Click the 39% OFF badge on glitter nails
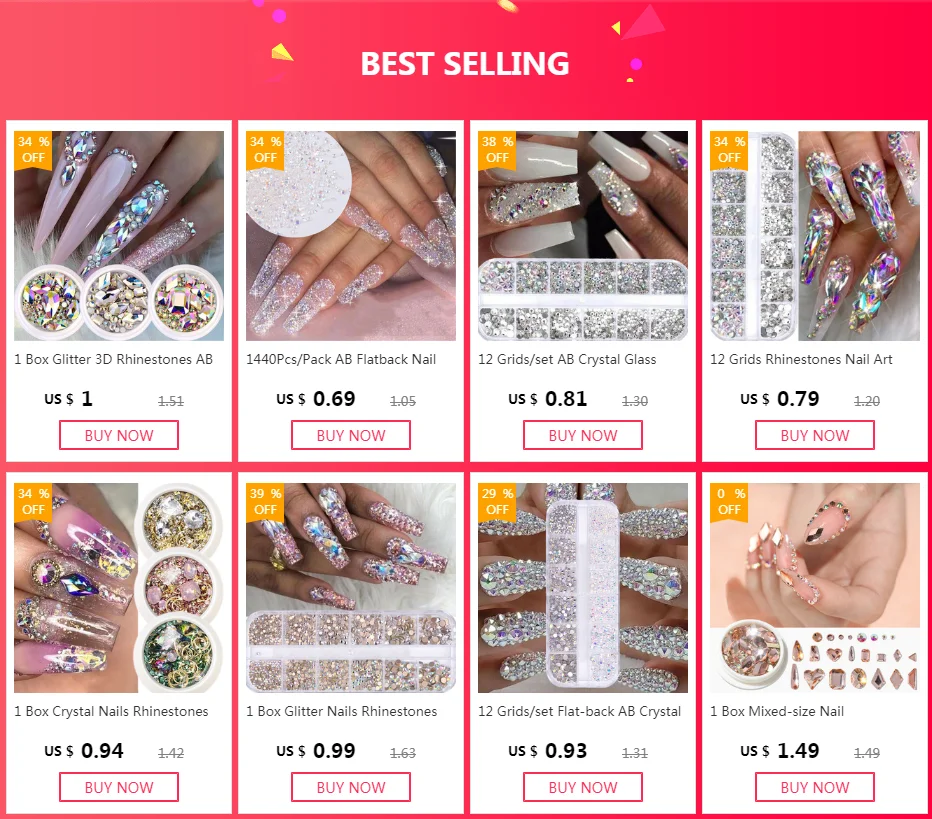This screenshot has width=932, height=819. point(265,502)
